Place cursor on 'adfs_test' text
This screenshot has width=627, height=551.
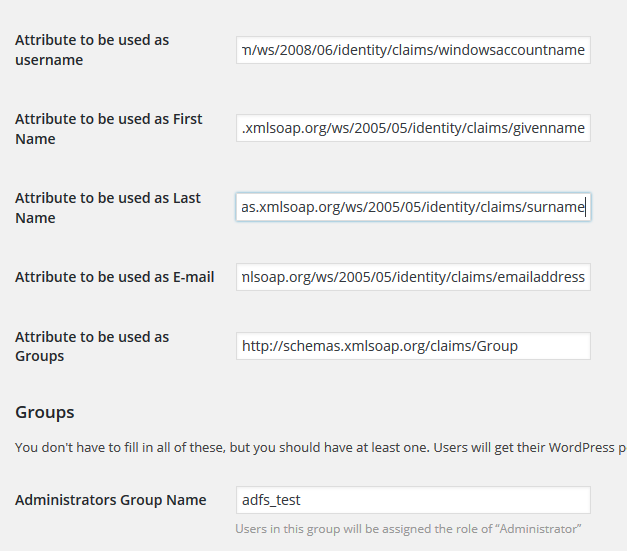click(271, 500)
